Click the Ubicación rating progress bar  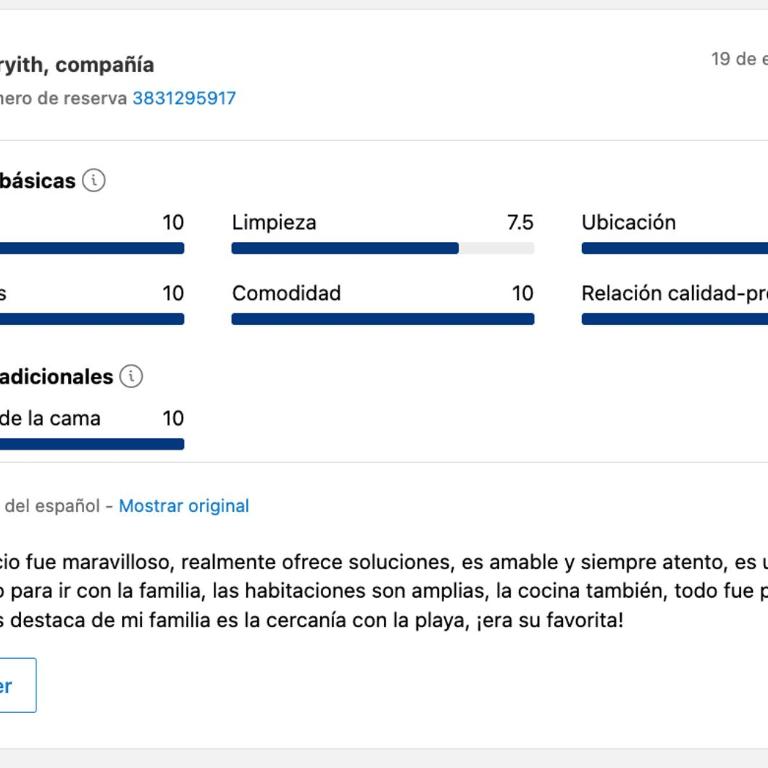(674, 248)
